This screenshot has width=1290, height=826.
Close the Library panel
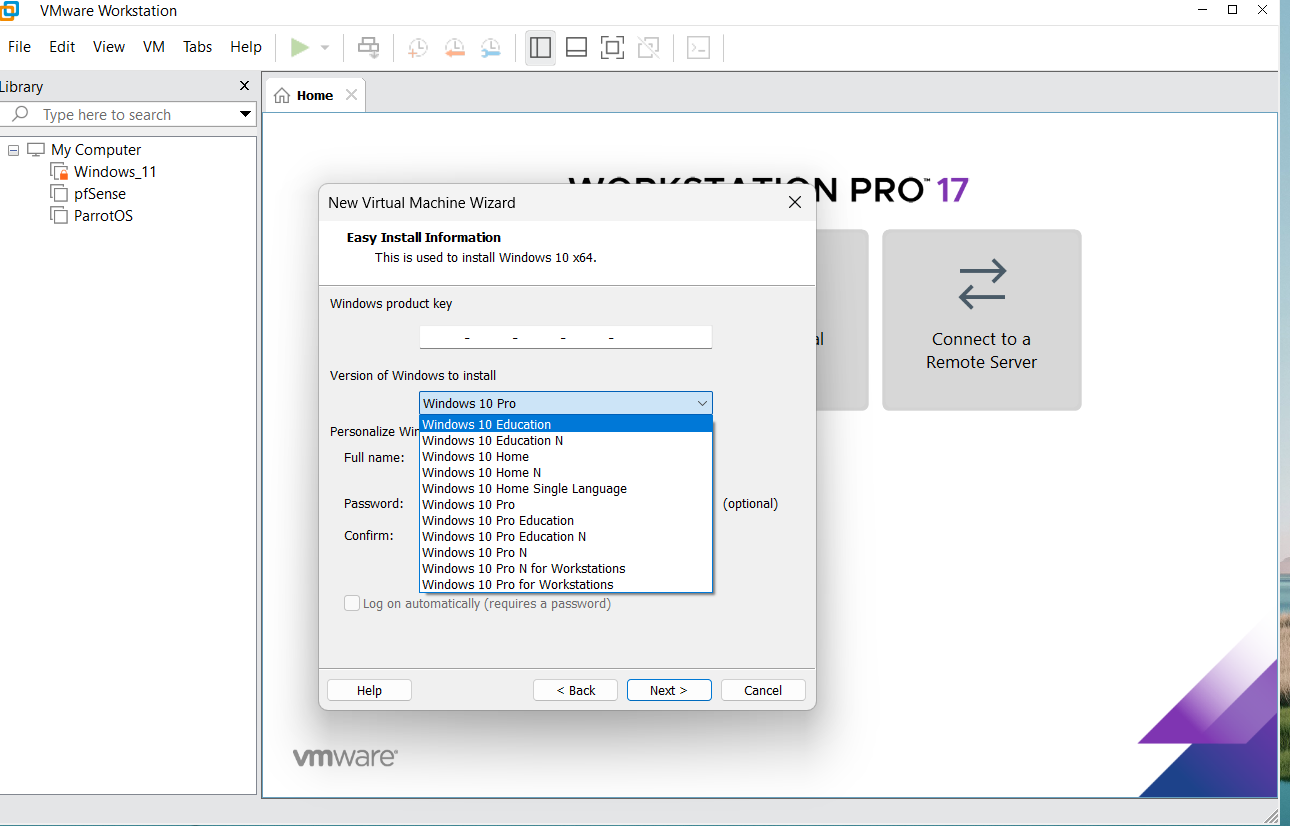coord(244,86)
